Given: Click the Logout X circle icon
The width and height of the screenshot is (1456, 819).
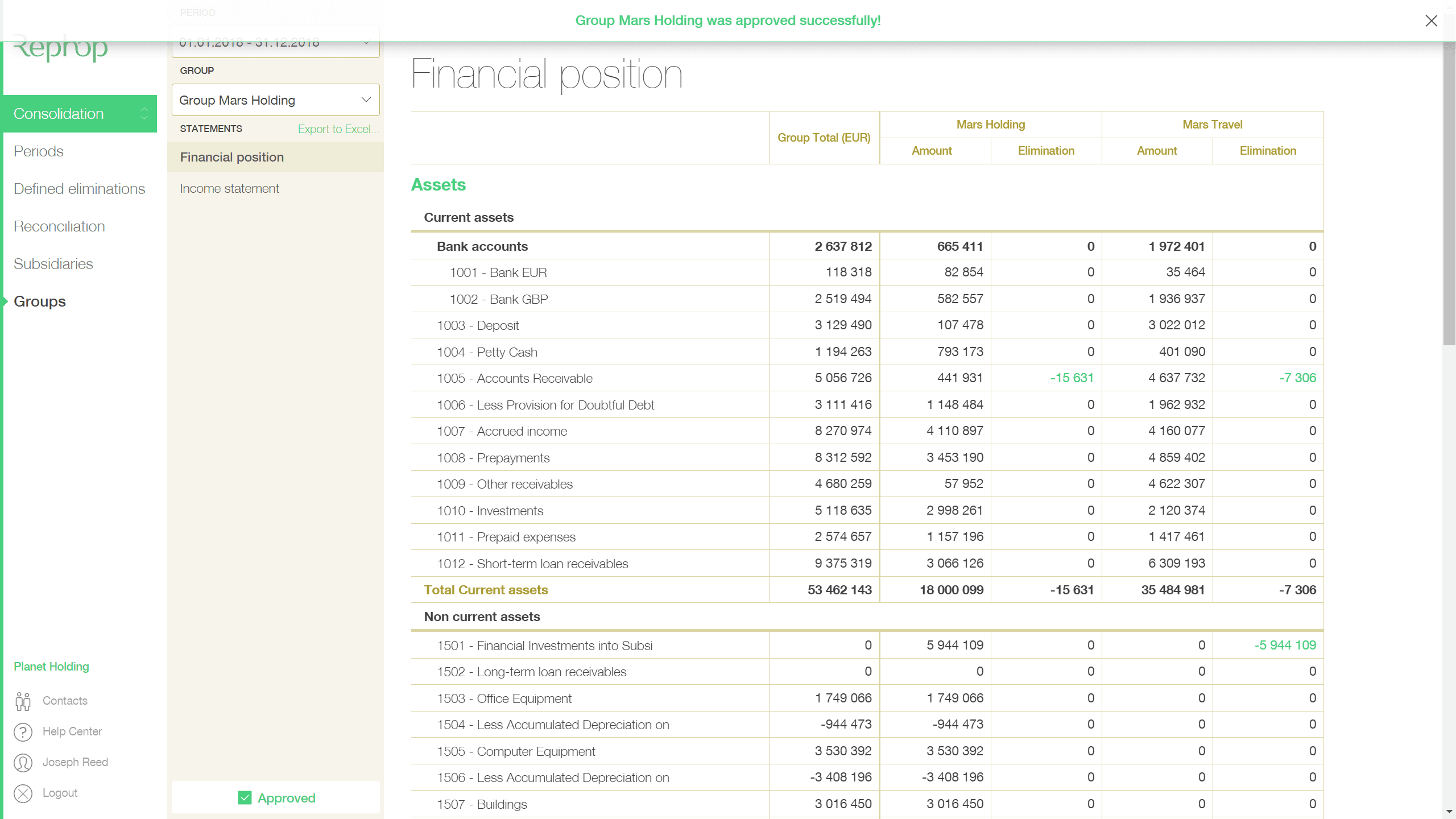Looking at the screenshot, I should 23,793.
